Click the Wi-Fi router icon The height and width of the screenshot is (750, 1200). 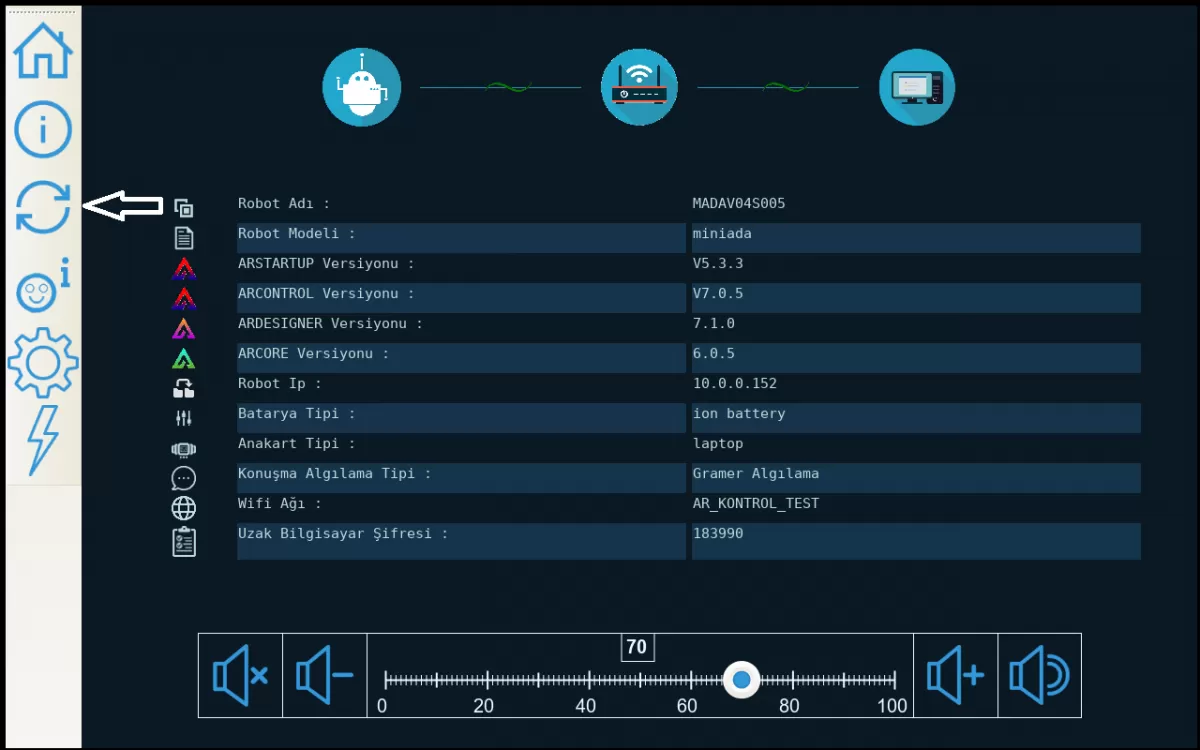(x=639, y=88)
